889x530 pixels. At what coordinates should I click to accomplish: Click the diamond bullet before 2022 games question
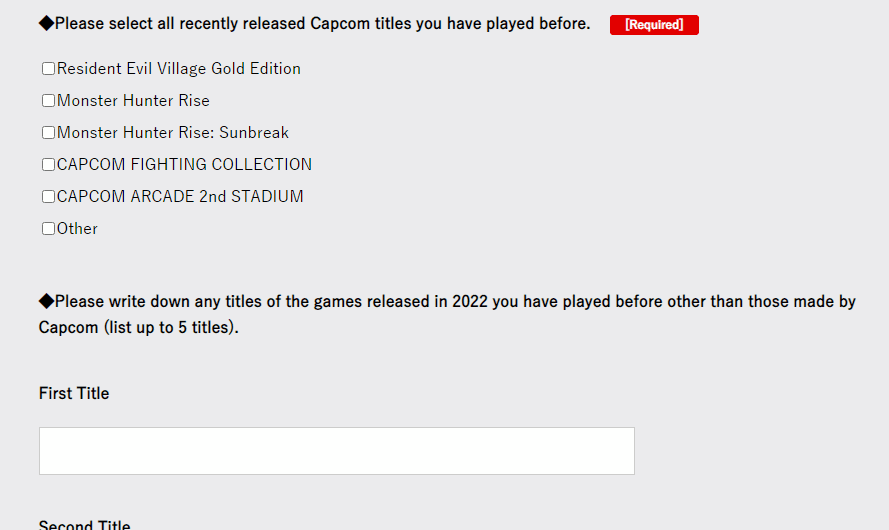click(46, 301)
